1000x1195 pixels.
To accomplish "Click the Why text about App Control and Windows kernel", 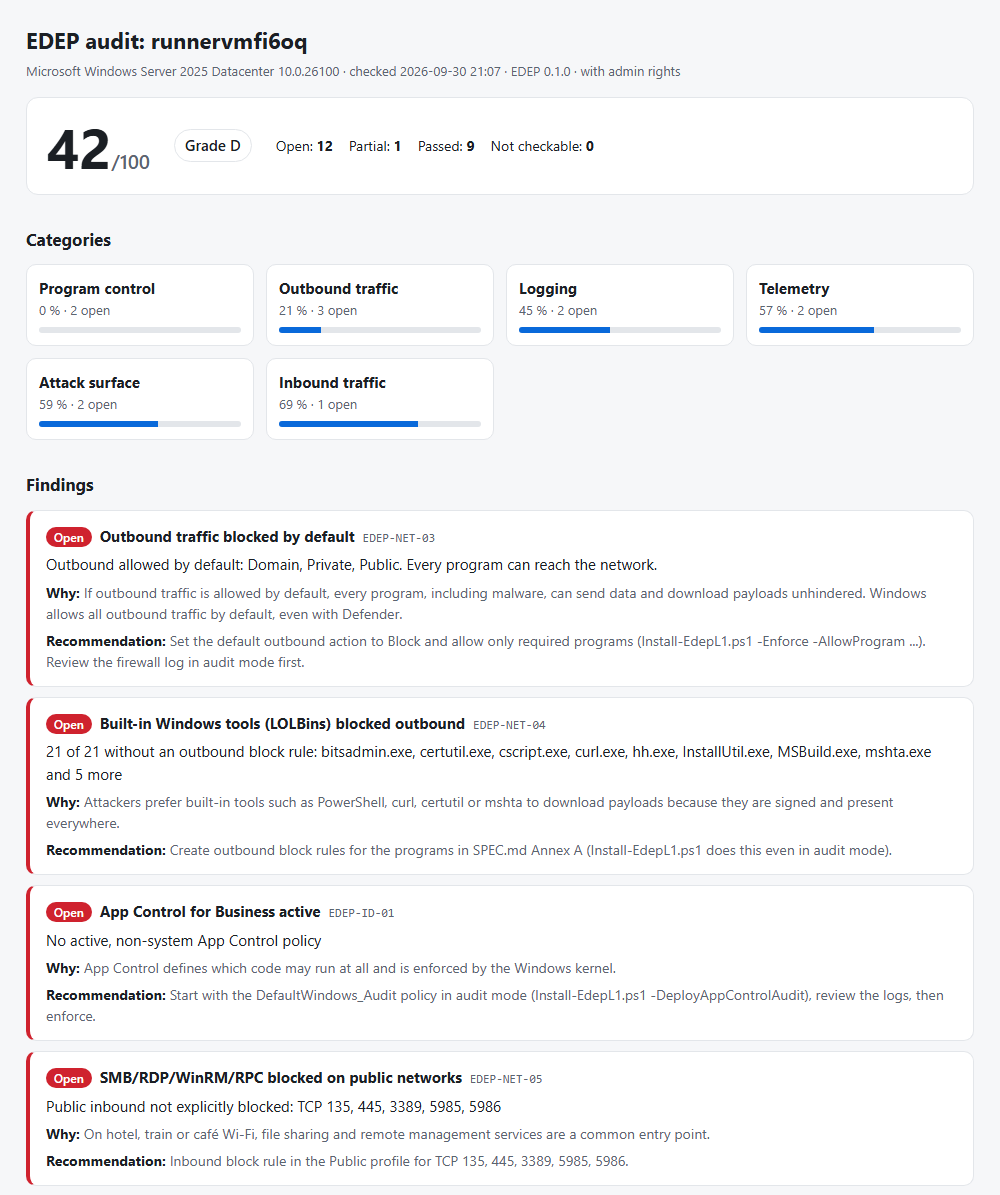I will click(x=331, y=968).
